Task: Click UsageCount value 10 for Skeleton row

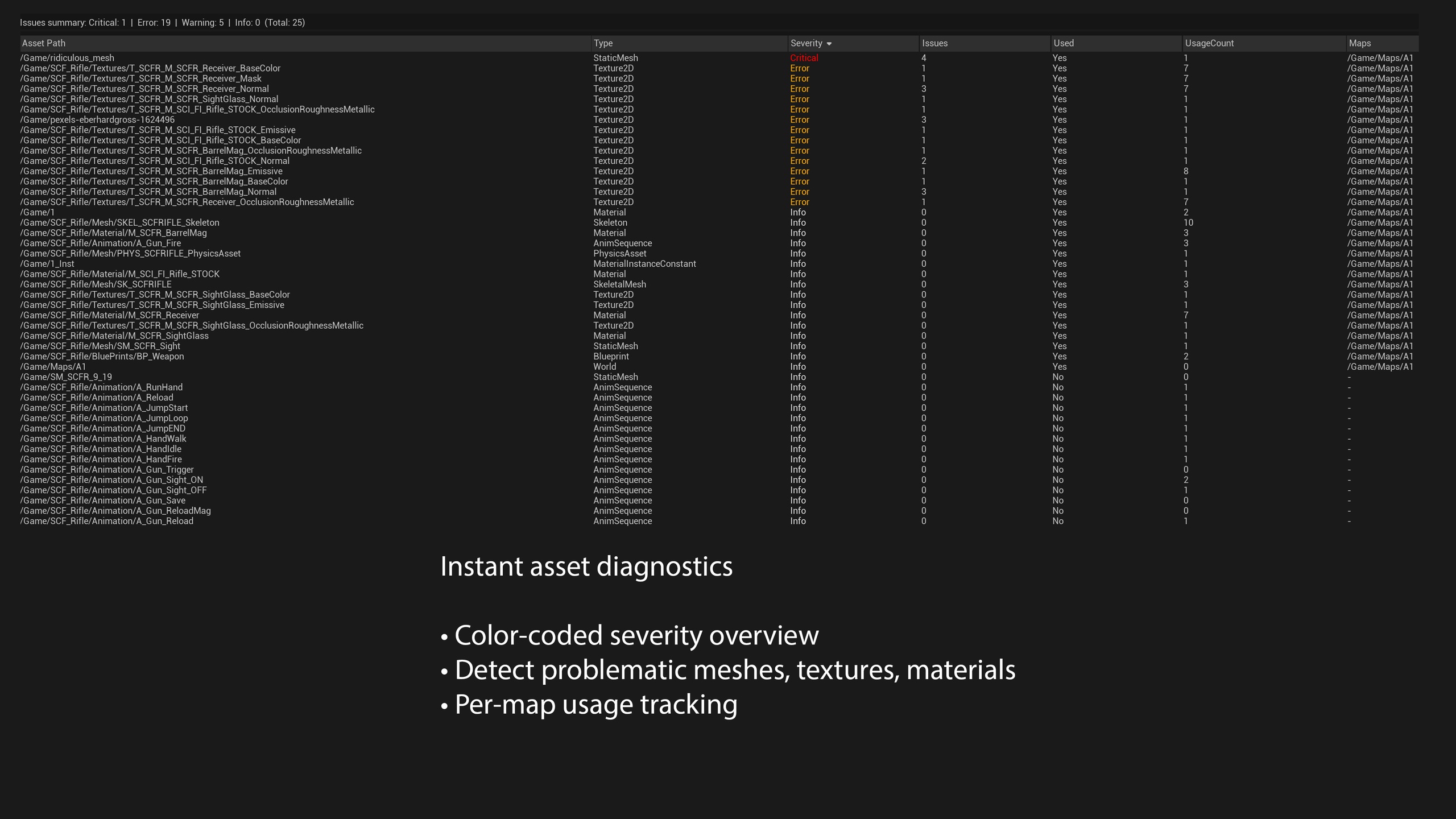Action: [x=1188, y=222]
